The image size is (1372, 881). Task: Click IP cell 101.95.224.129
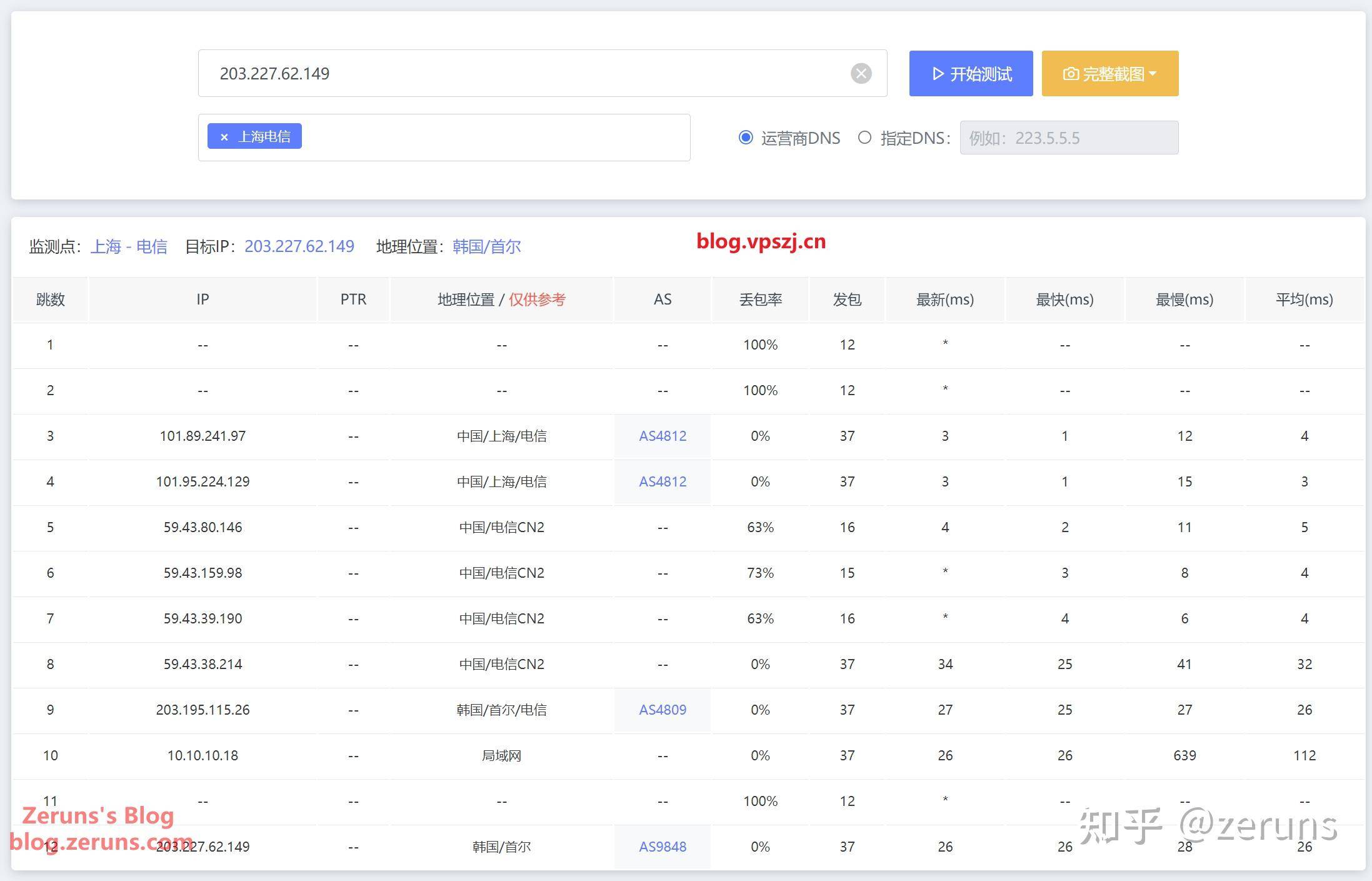(x=203, y=481)
